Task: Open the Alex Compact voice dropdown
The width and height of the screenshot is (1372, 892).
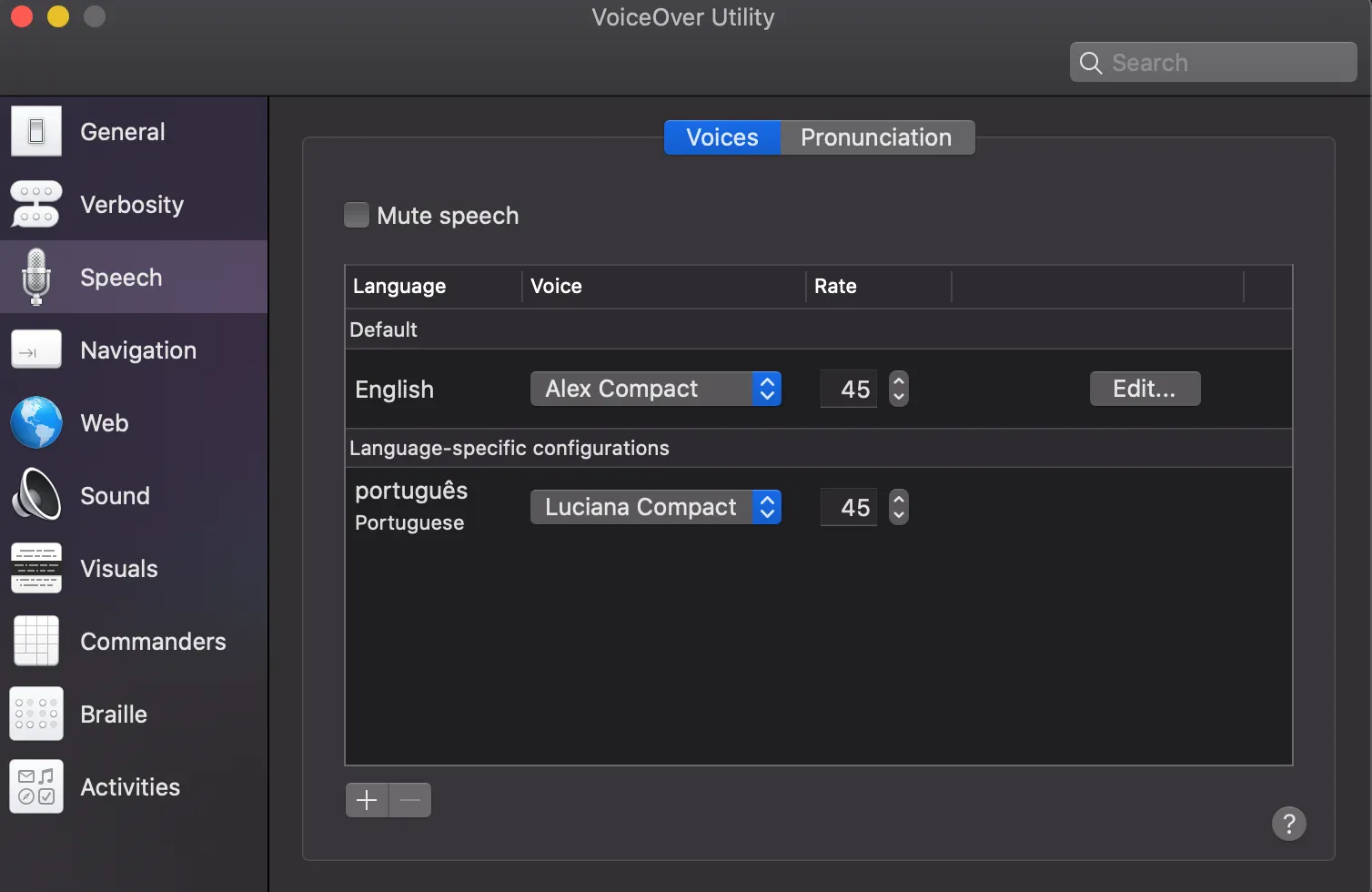Action: coord(656,389)
